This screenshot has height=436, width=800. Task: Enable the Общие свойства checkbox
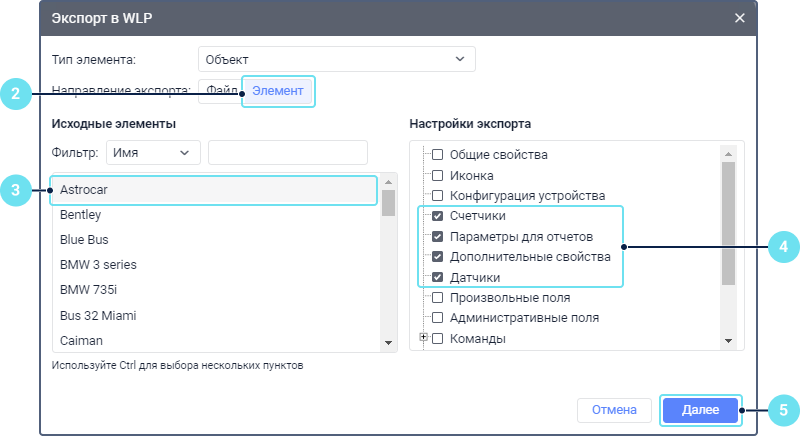point(437,155)
